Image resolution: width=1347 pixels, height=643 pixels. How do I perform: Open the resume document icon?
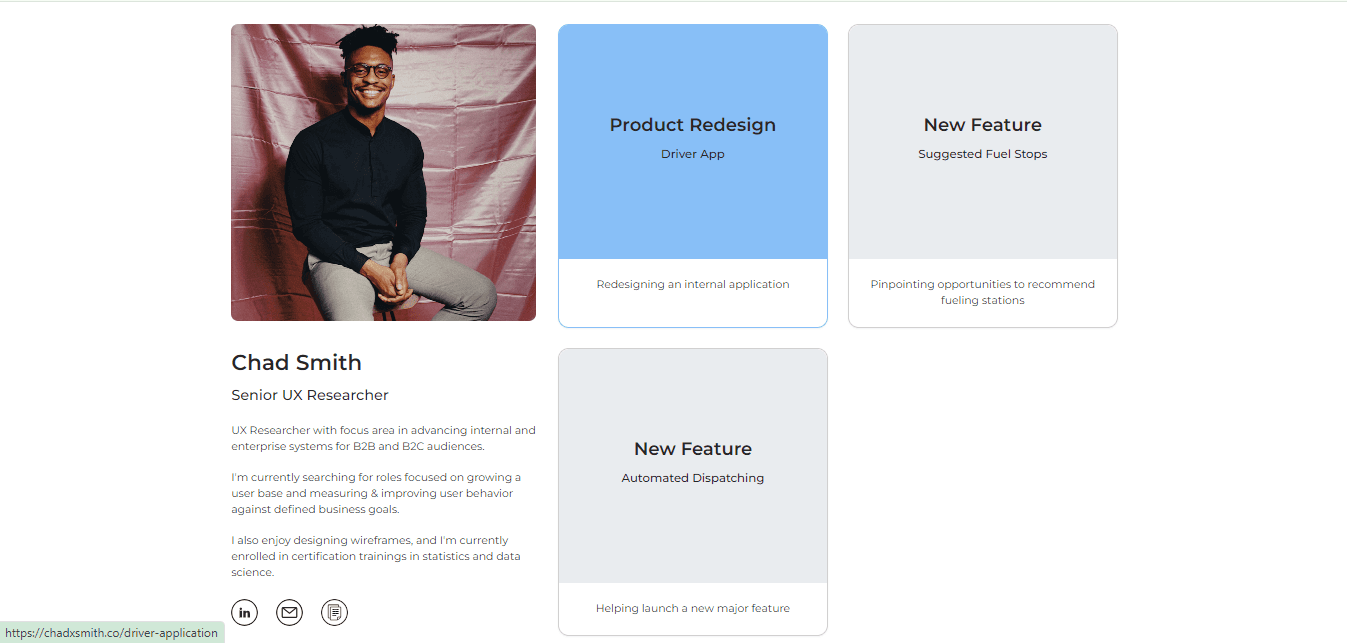point(335,612)
